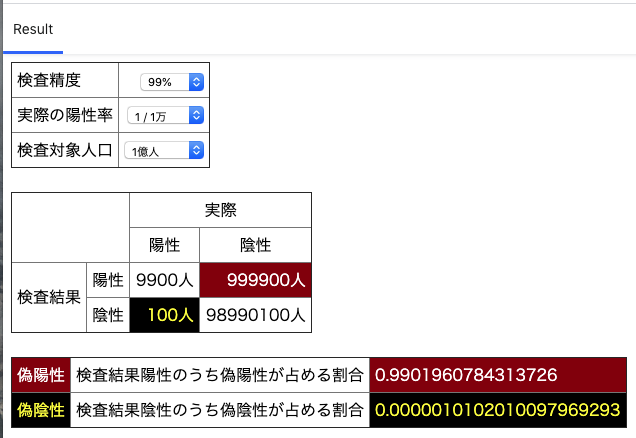Screen dimensions: 636x438
Task: Switch to the Result tab
Action: click(33, 29)
